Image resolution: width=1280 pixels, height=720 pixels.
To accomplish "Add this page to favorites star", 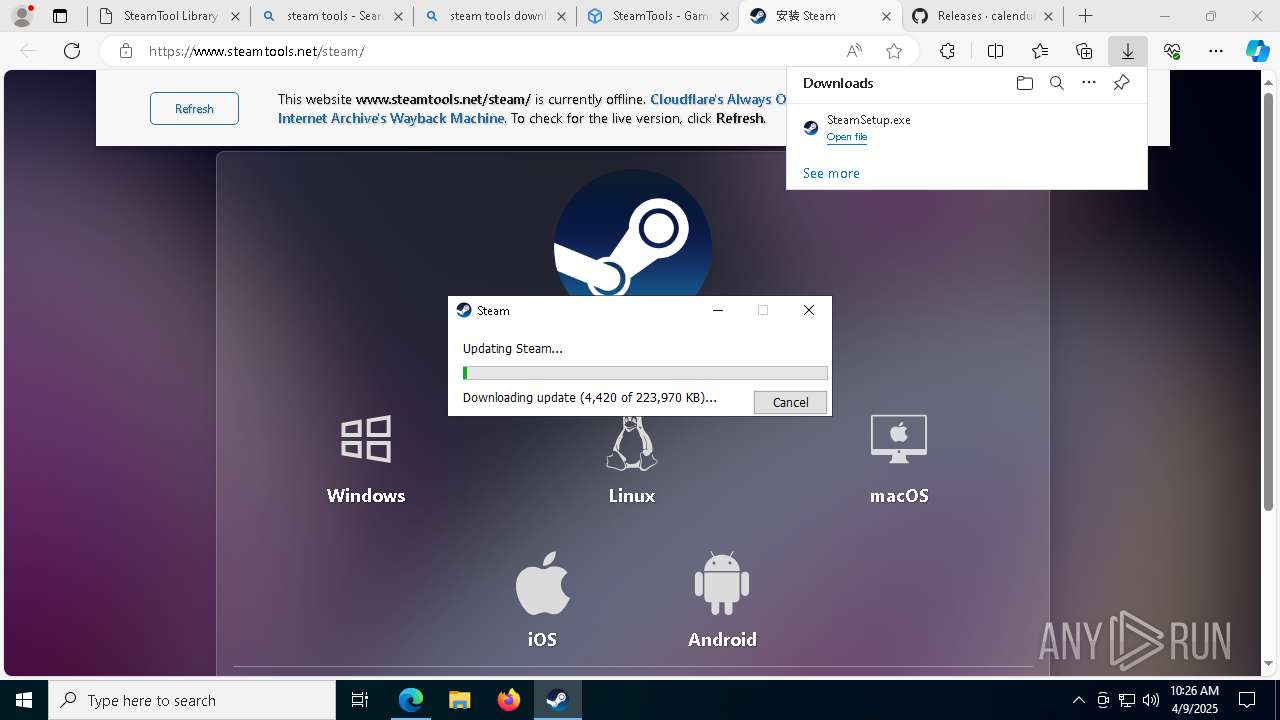I will tap(894, 51).
